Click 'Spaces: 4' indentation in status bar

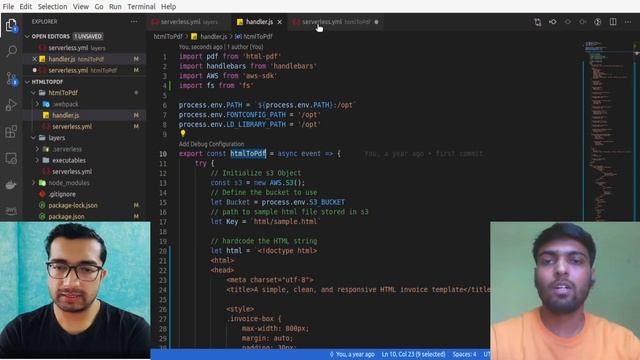point(464,354)
